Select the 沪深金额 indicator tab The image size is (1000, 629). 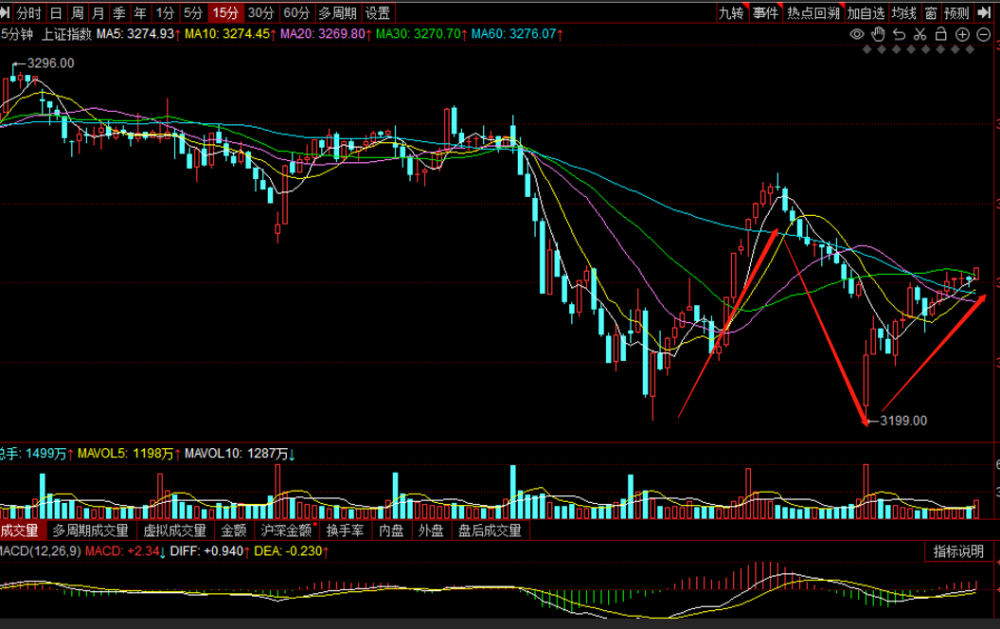286,530
